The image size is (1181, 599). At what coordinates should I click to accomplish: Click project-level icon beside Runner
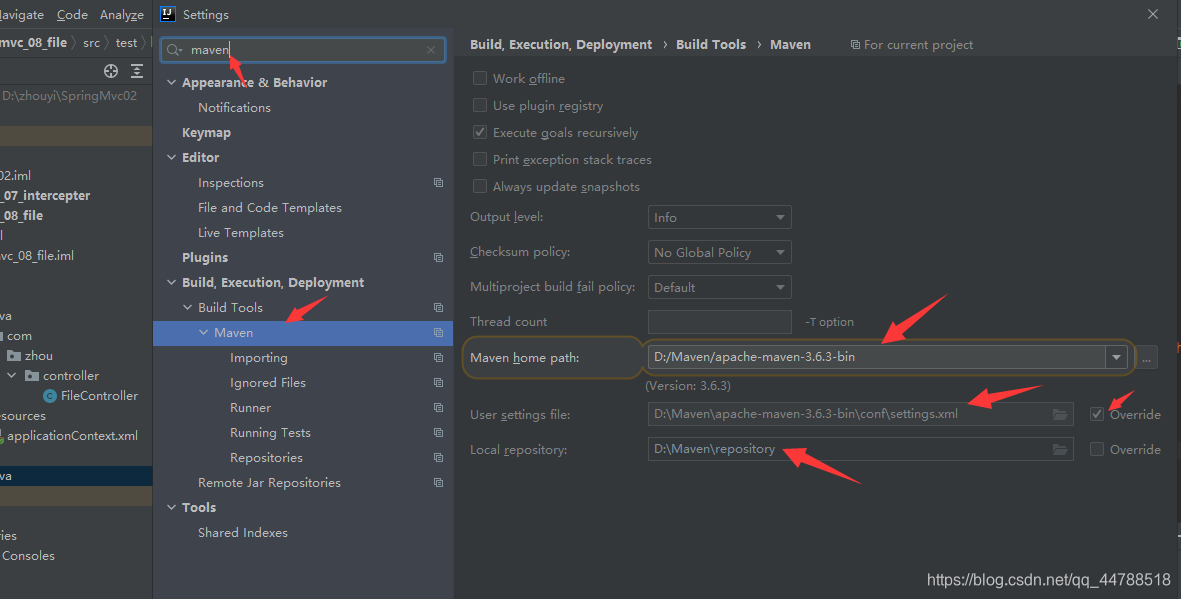coord(438,408)
